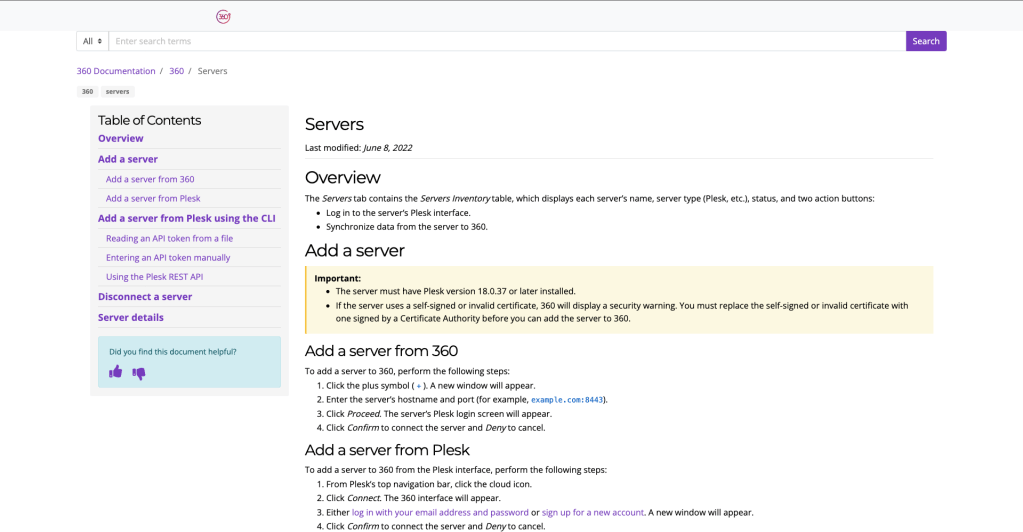The width and height of the screenshot is (1023, 532).
Task: Go to the 360 breadcrumb link
Action: (176, 71)
